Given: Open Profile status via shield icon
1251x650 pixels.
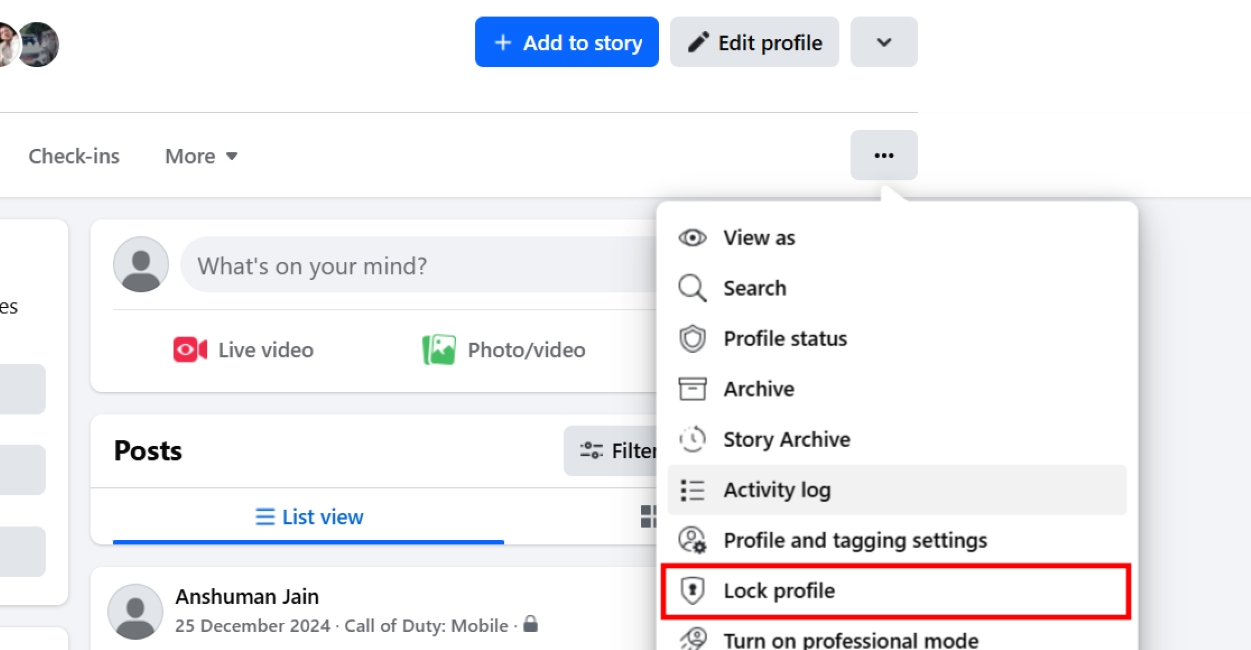Looking at the screenshot, I should click(692, 338).
